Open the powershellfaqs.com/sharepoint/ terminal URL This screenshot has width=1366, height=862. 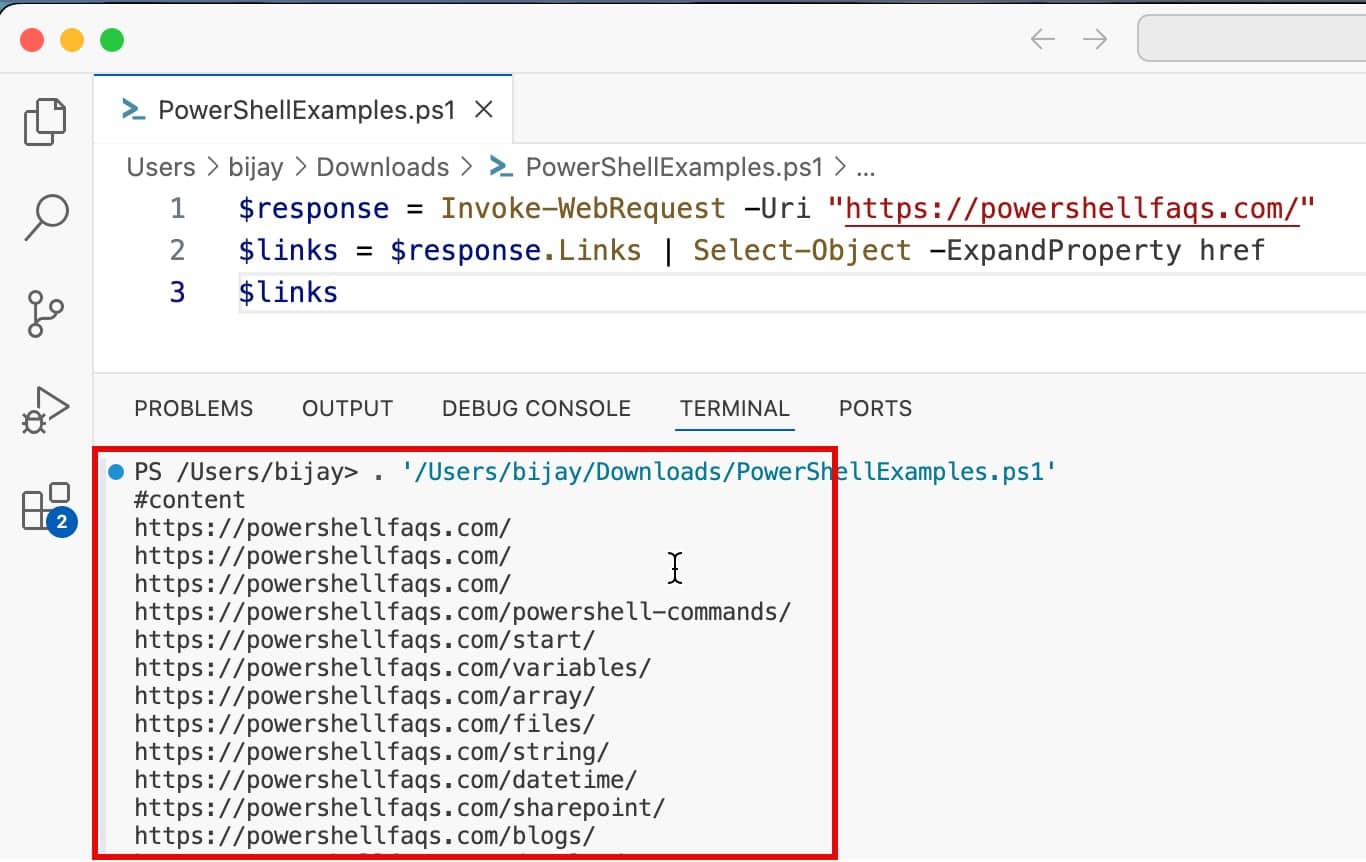(x=400, y=807)
